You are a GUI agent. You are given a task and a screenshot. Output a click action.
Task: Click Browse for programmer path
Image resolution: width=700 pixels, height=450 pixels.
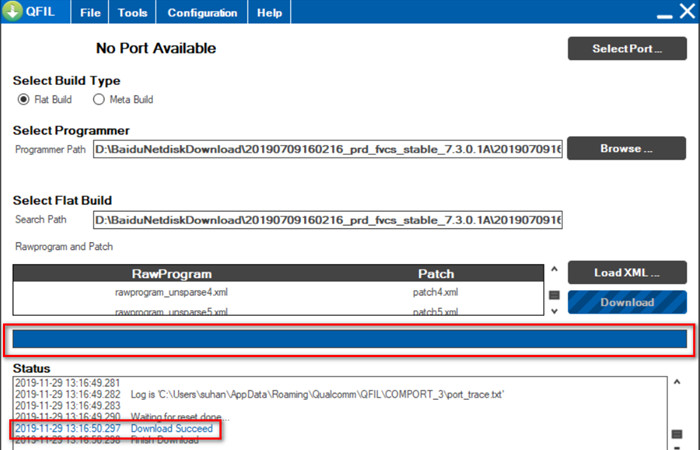point(626,148)
